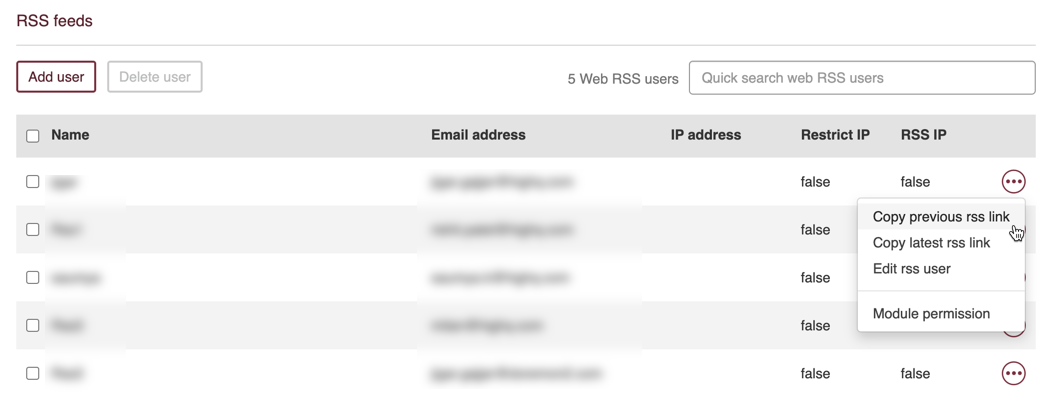Focus the Quick search web RSS users field
The image size is (1051, 410).
(x=862, y=78)
